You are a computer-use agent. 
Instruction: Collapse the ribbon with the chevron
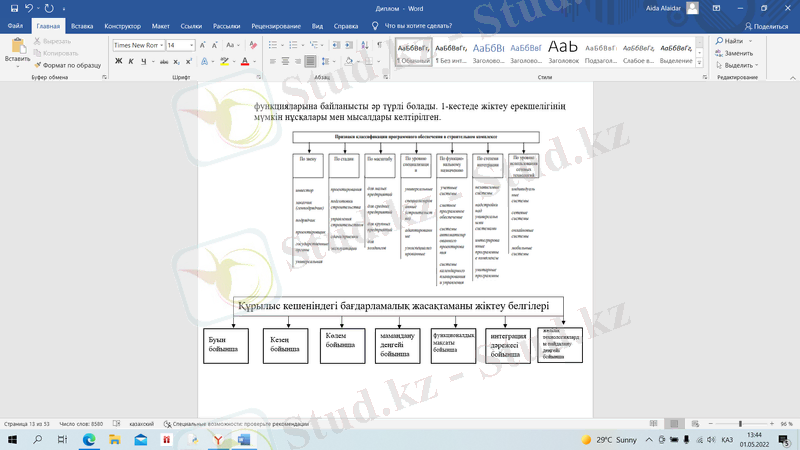coord(792,78)
